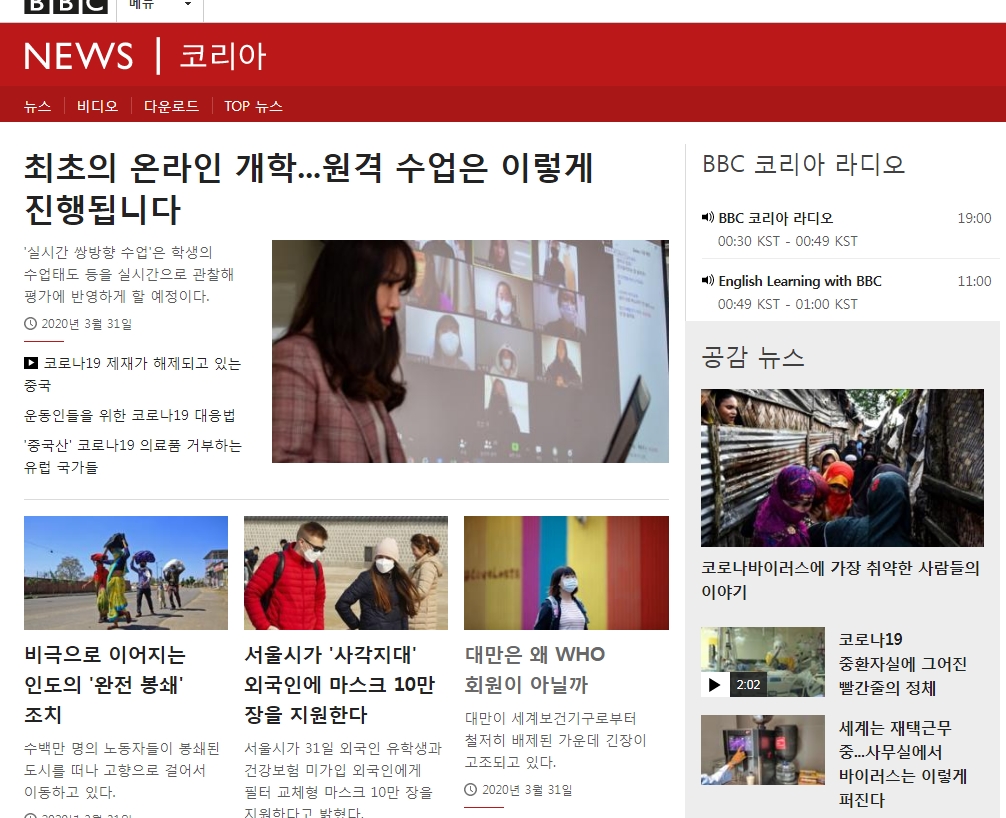Click the BBC logo
1006x818 pixels.
point(65,6)
